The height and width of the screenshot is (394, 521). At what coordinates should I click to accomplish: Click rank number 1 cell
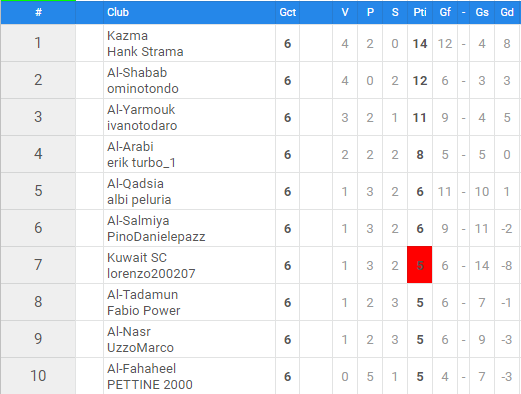click(x=38, y=43)
